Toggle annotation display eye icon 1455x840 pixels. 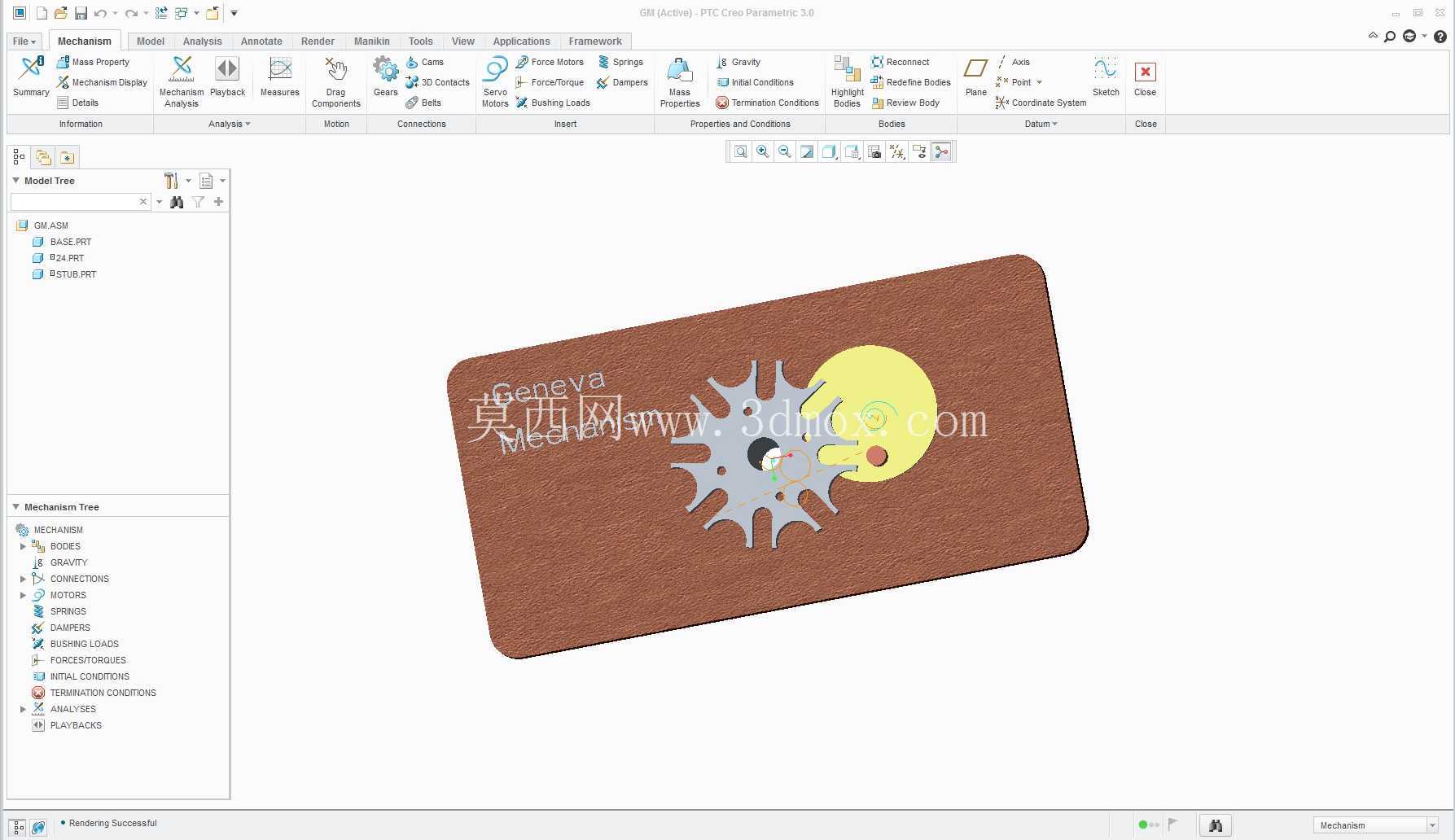click(x=919, y=151)
